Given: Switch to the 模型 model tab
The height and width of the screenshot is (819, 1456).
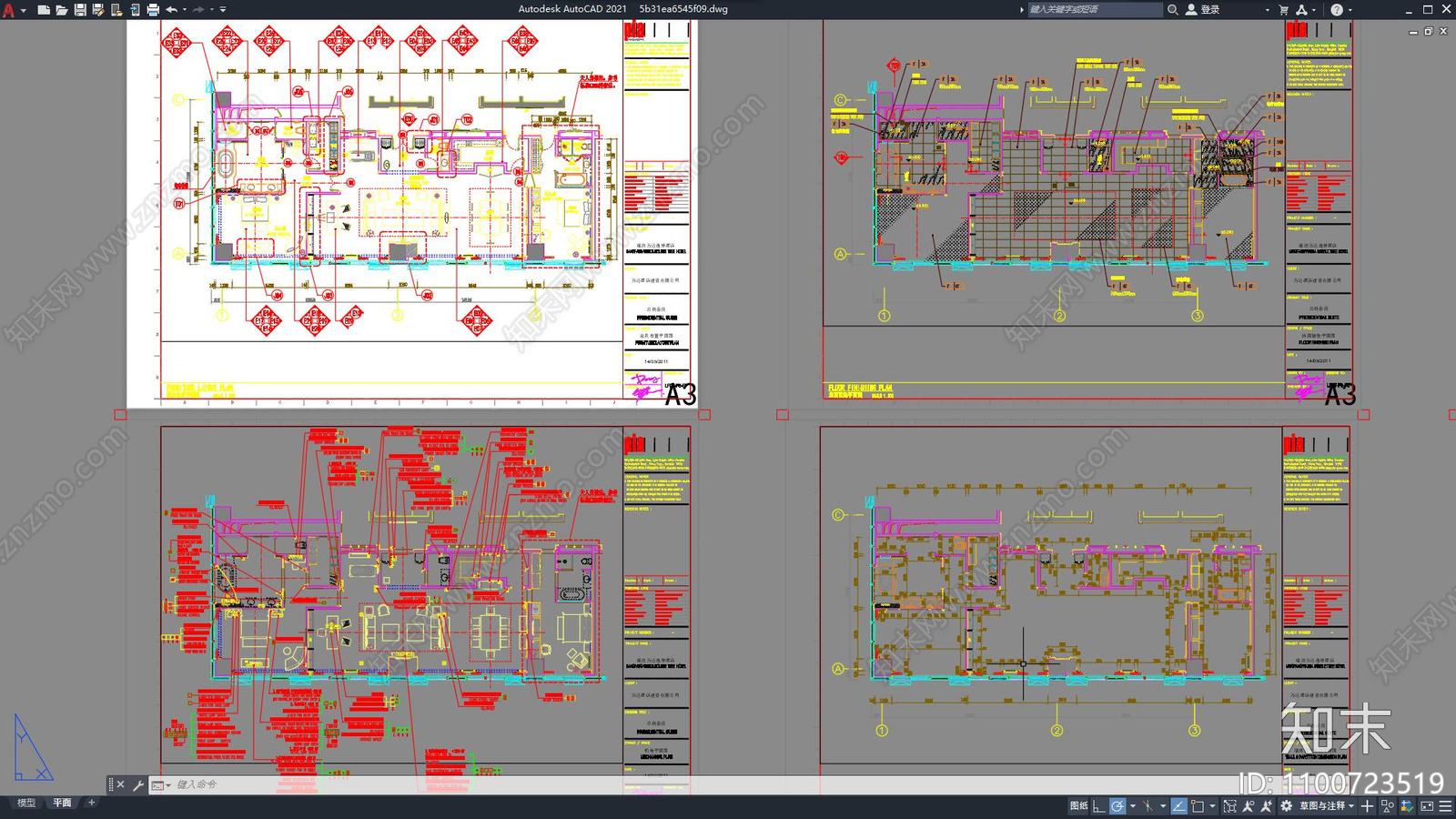Looking at the screenshot, I should pyautogui.click(x=26, y=803).
